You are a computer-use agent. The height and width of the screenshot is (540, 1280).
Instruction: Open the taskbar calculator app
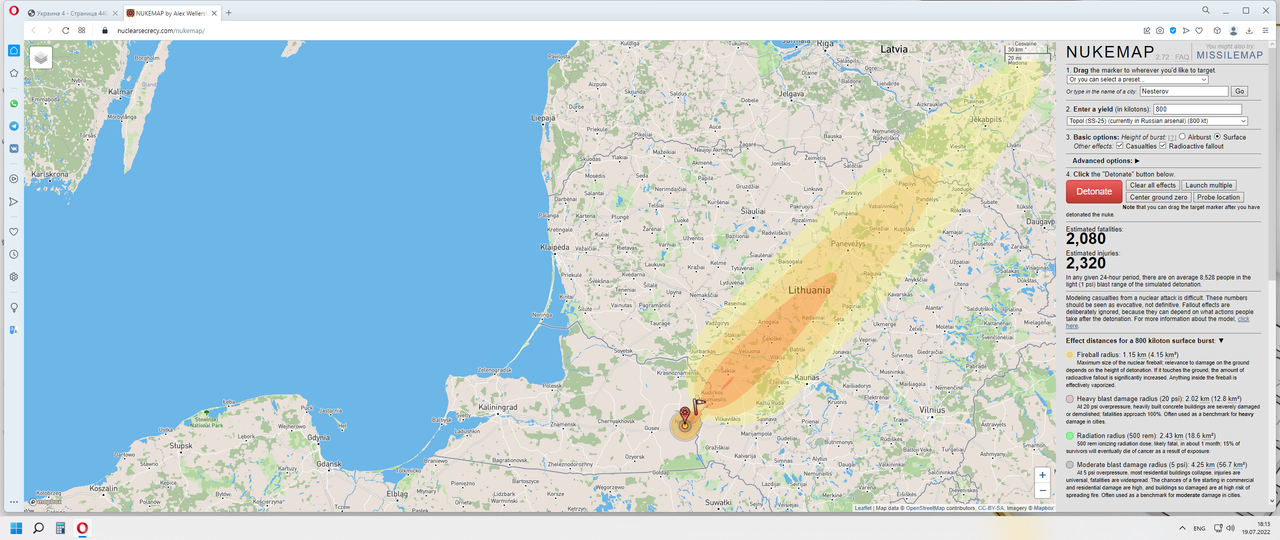point(60,527)
